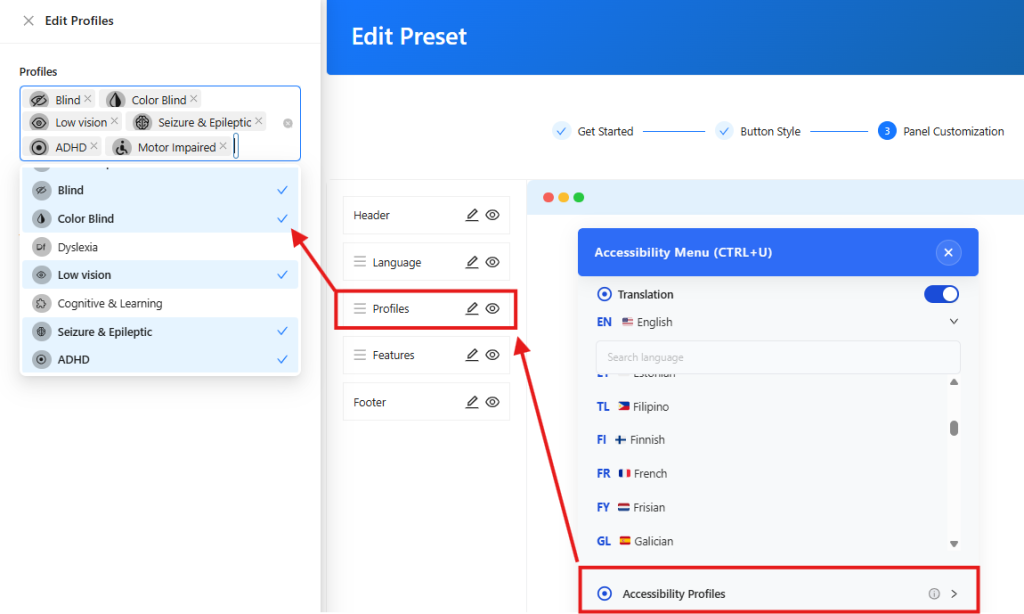Image resolution: width=1024 pixels, height=614 pixels.
Task: Open the English language dropdown
Action: pos(951,322)
